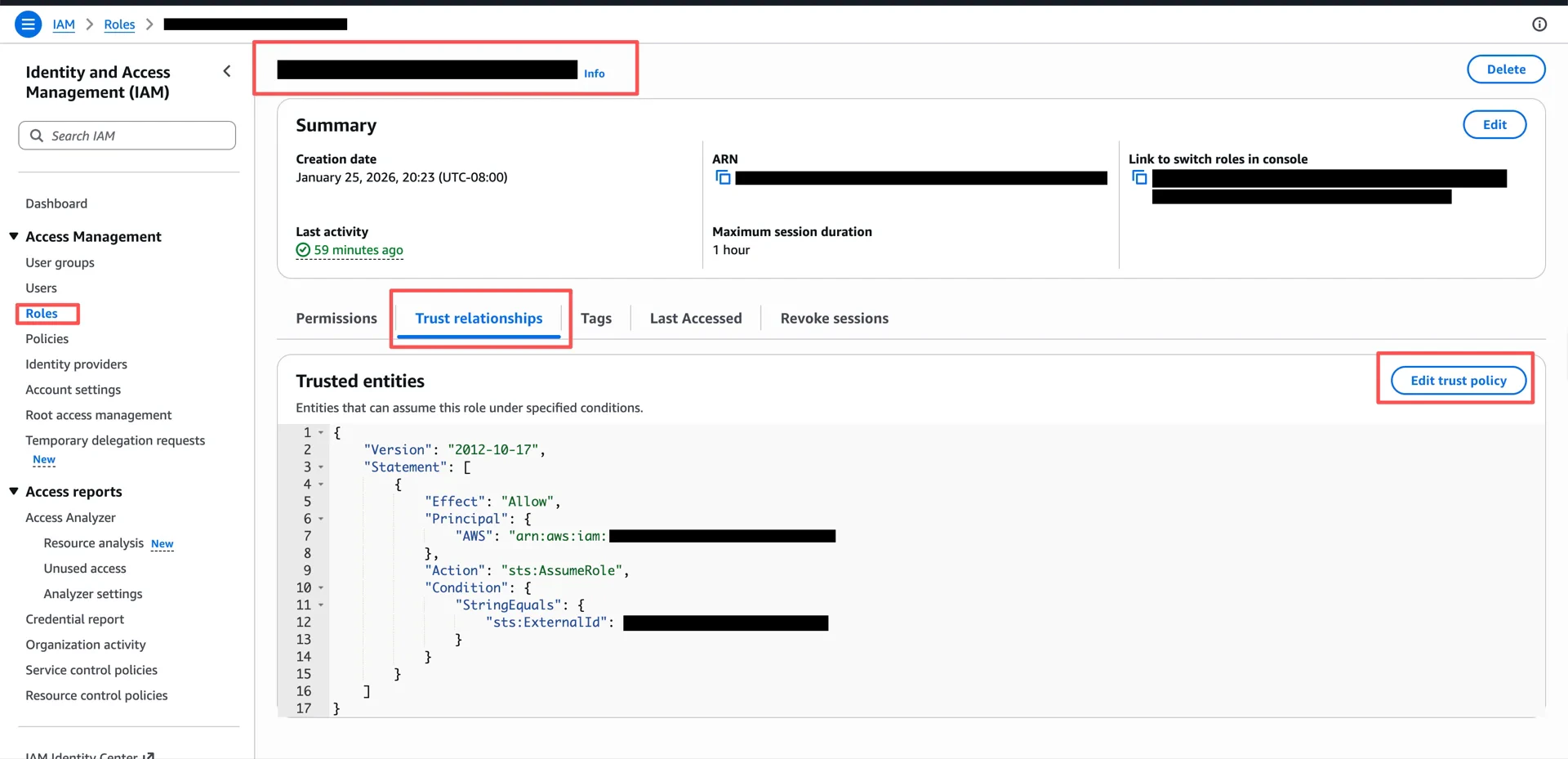Image resolution: width=1568 pixels, height=759 pixels.
Task: Open Dashboard in the sidebar
Action: [56, 203]
